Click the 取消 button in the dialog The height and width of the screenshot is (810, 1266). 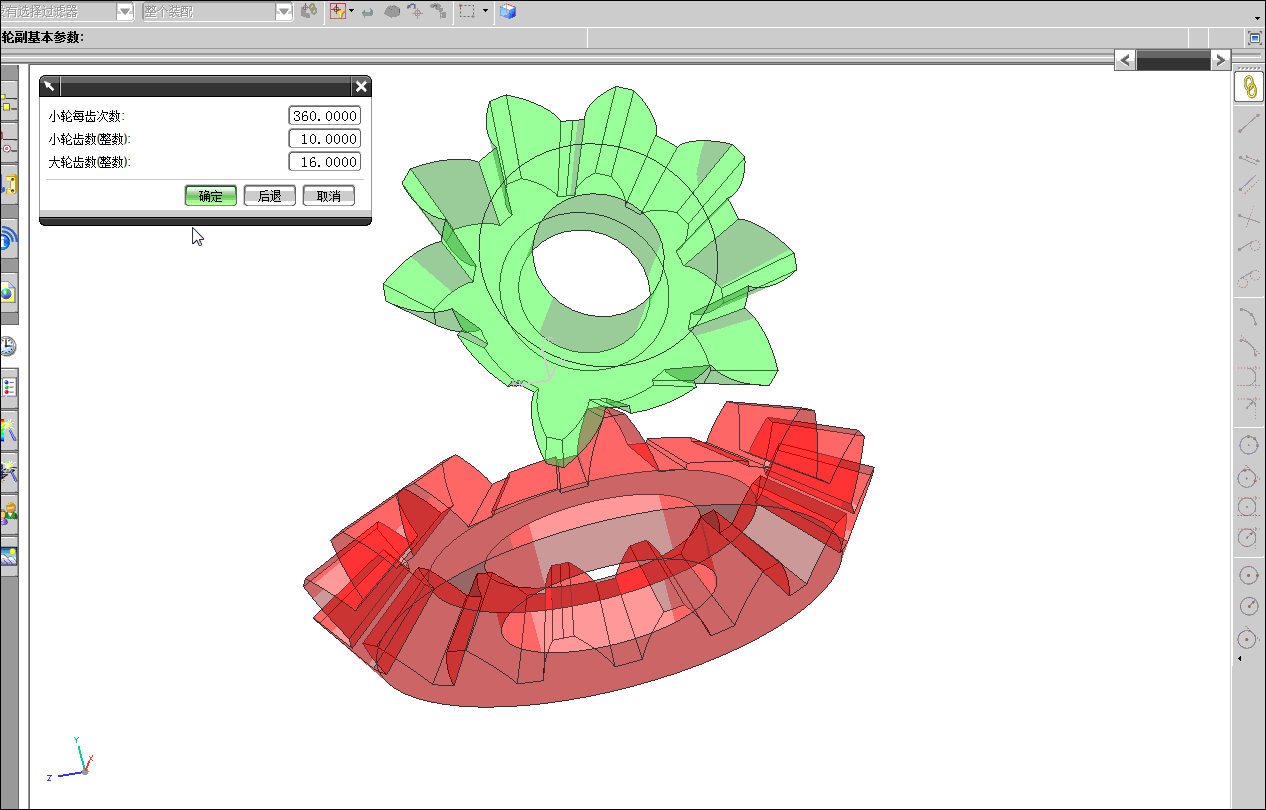click(329, 196)
